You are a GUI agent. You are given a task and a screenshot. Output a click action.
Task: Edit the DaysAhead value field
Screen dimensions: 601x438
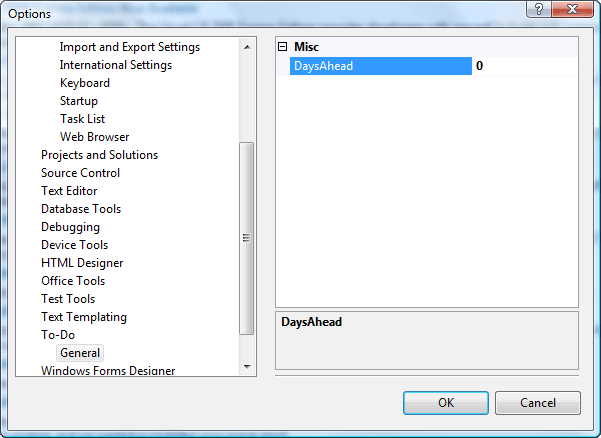[525, 66]
